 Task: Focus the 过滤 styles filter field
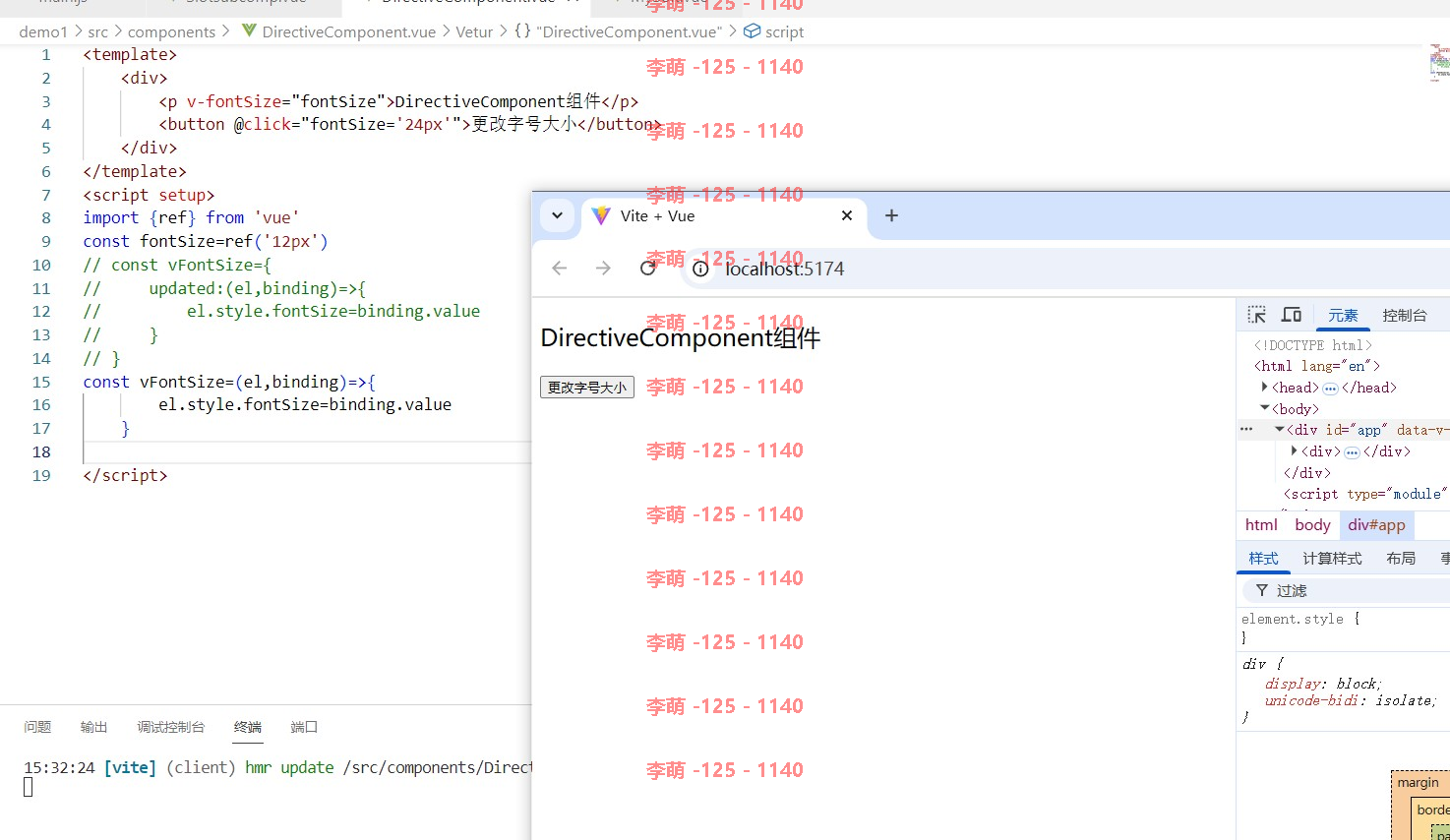pyautogui.click(x=1347, y=590)
